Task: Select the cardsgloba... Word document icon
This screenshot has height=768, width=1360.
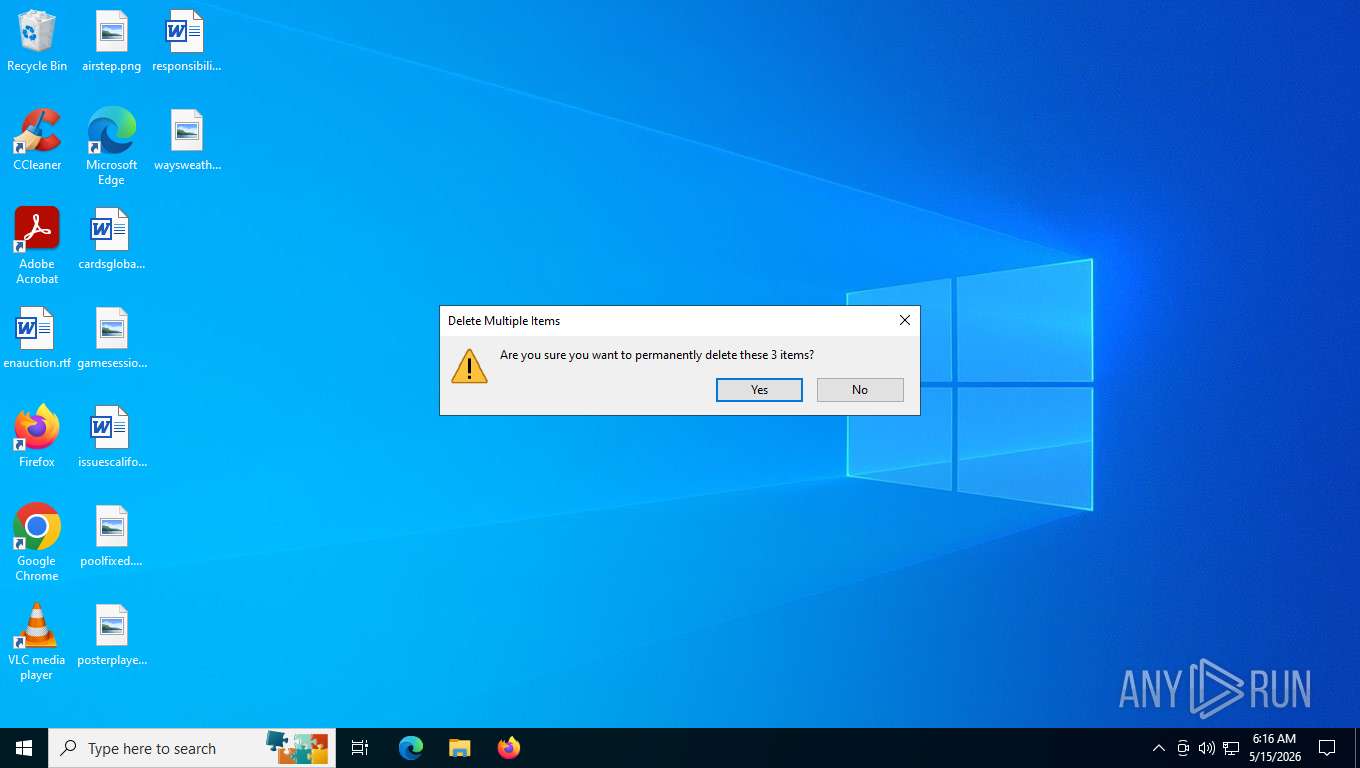Action: click(x=112, y=239)
